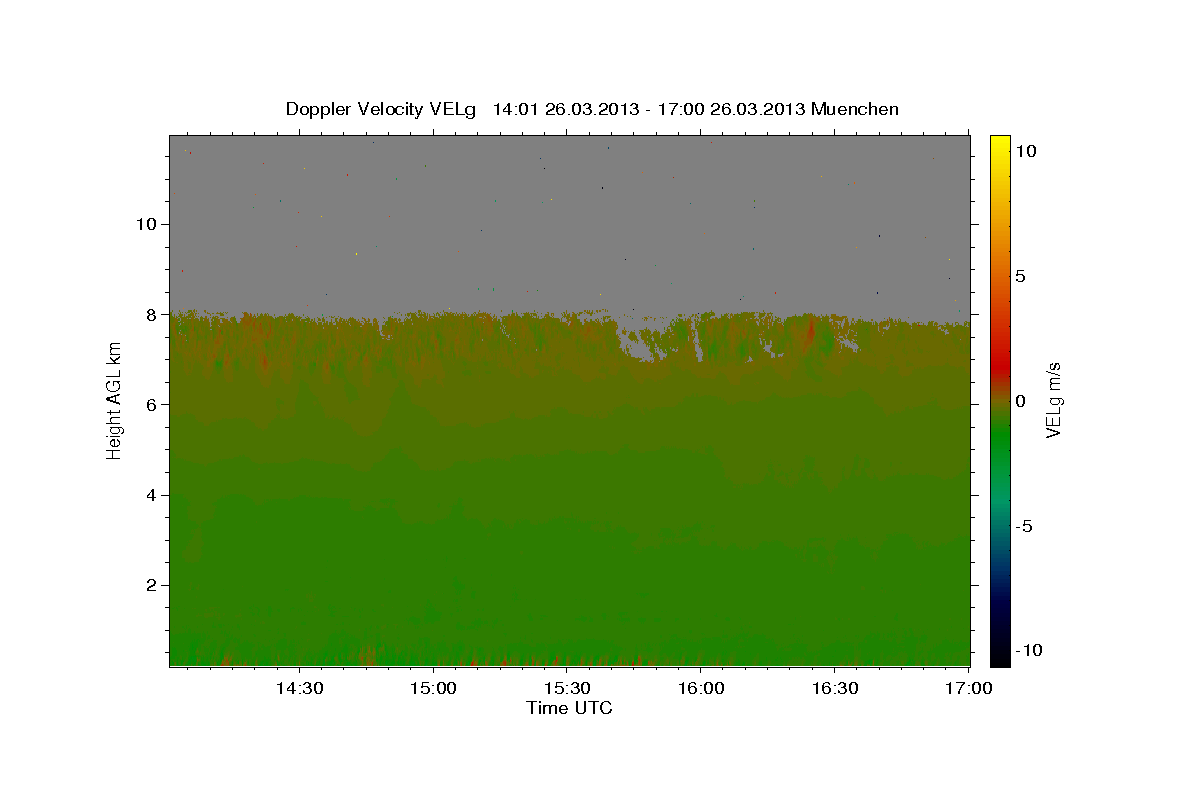
Task: Click the height tick label '10'
Action: 149,223
